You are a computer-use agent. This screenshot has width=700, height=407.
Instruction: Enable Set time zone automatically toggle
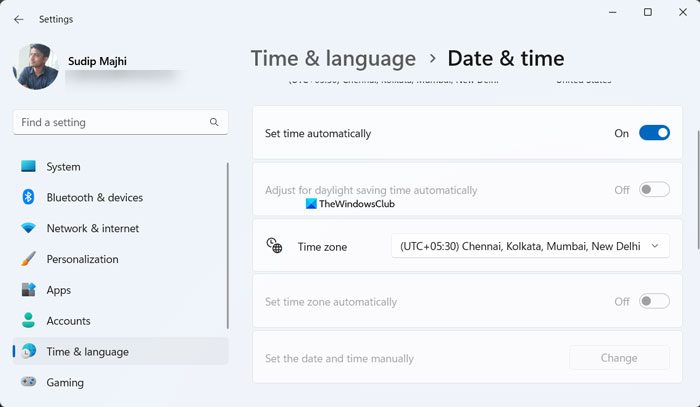click(x=654, y=301)
